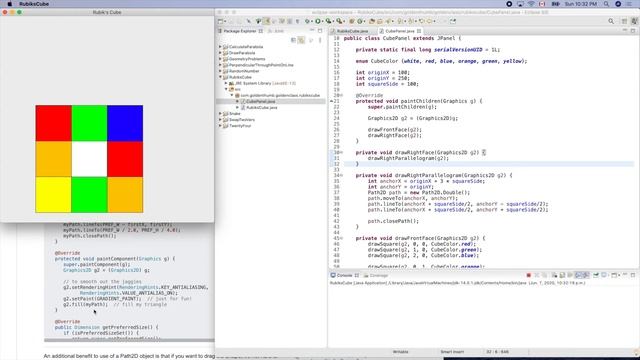Click the white center square of the cube
This screenshot has width=640, height=360.
[x=89, y=159]
